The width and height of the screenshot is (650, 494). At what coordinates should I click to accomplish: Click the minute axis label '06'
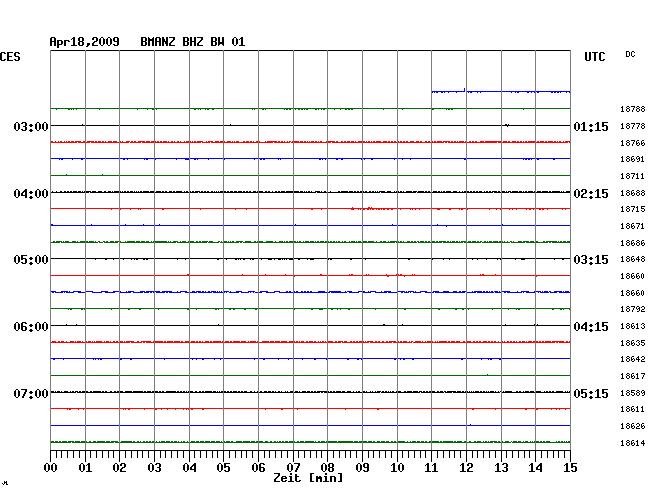click(258, 468)
